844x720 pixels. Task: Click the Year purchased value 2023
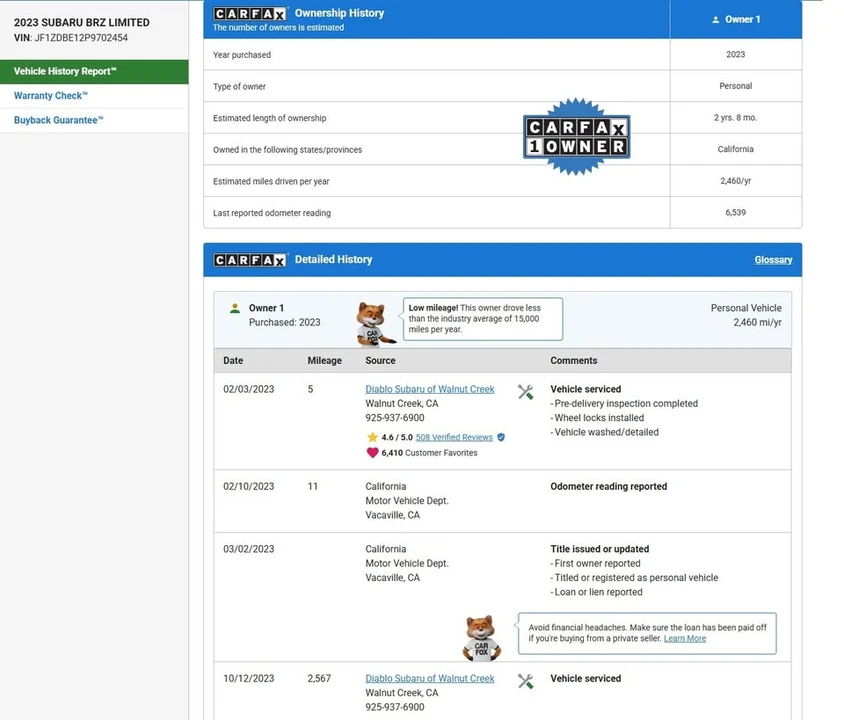pyautogui.click(x=735, y=54)
